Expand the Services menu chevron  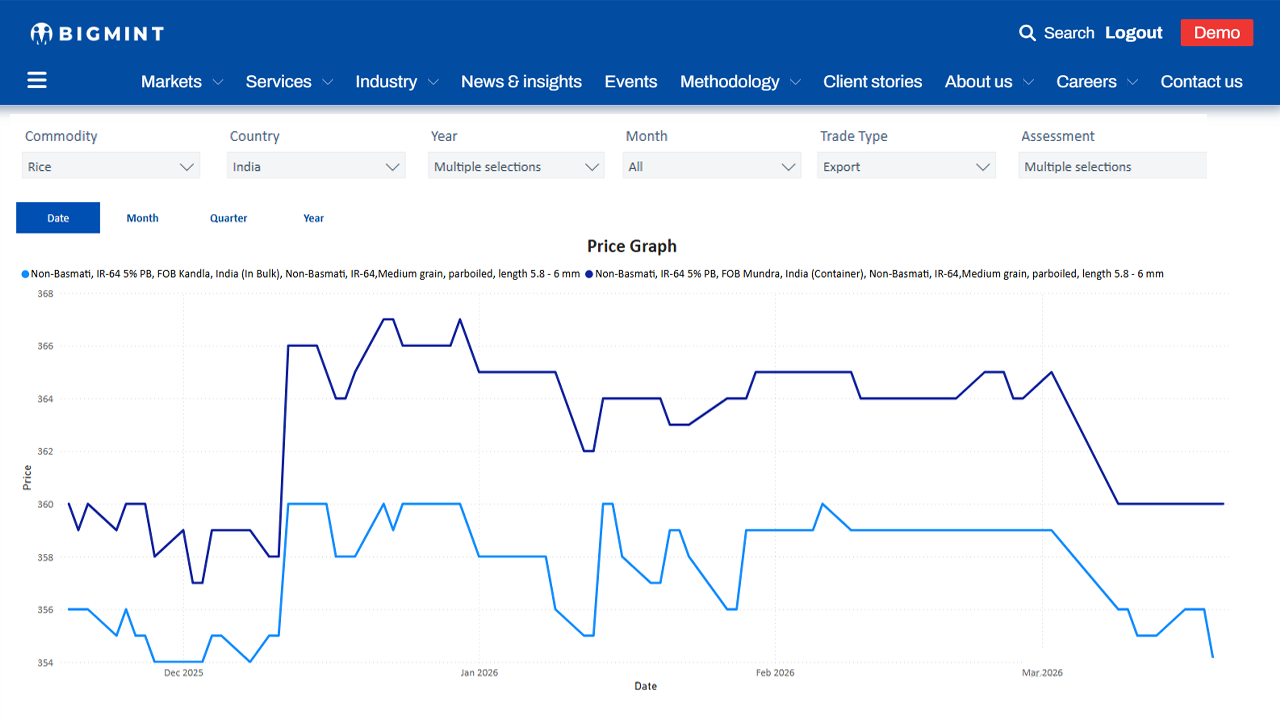pyautogui.click(x=327, y=83)
